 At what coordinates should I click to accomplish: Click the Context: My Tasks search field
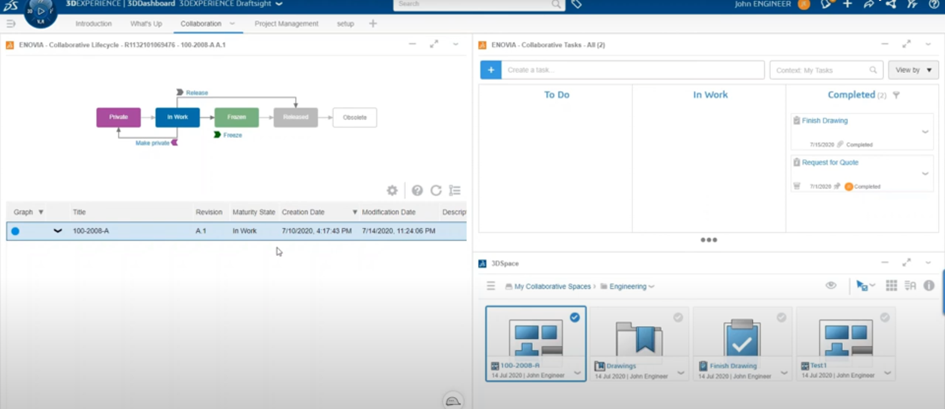pos(826,70)
